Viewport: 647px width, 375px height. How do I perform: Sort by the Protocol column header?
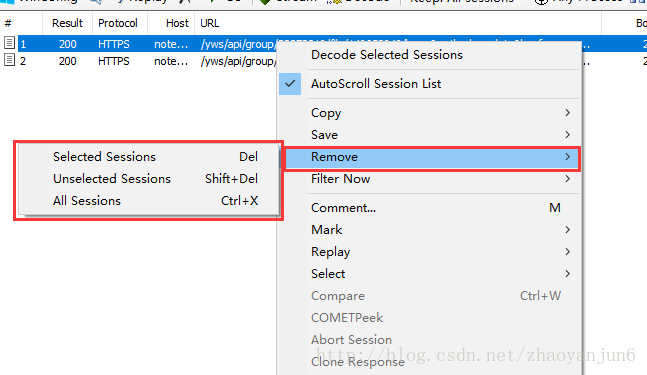120,23
